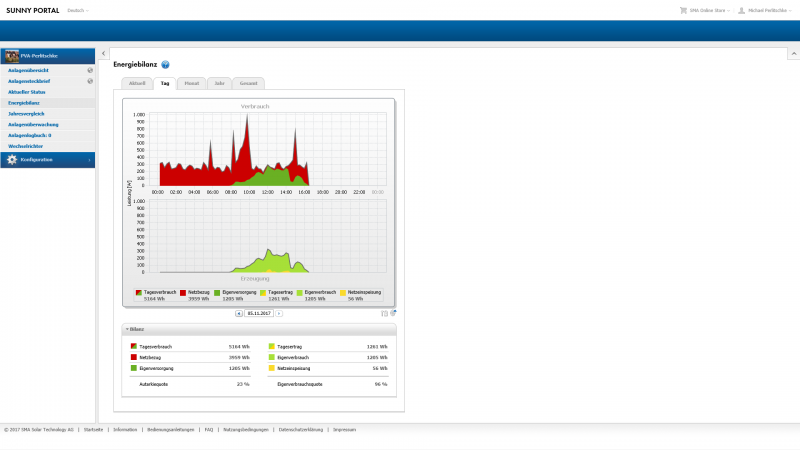Open Anlagenüberwachung in the sidebar
The height and width of the screenshot is (450, 800).
click(33, 124)
